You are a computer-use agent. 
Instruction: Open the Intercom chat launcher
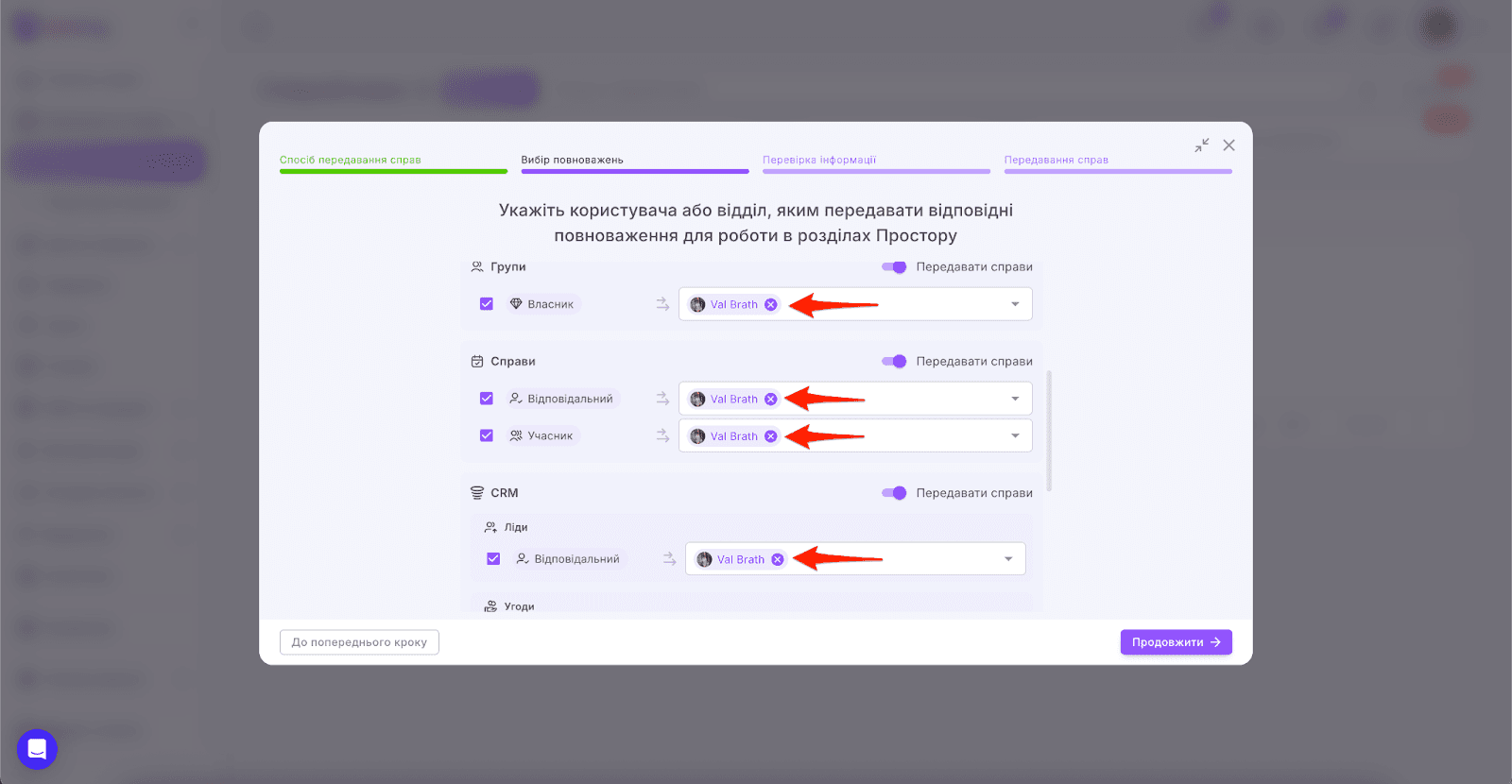37,749
